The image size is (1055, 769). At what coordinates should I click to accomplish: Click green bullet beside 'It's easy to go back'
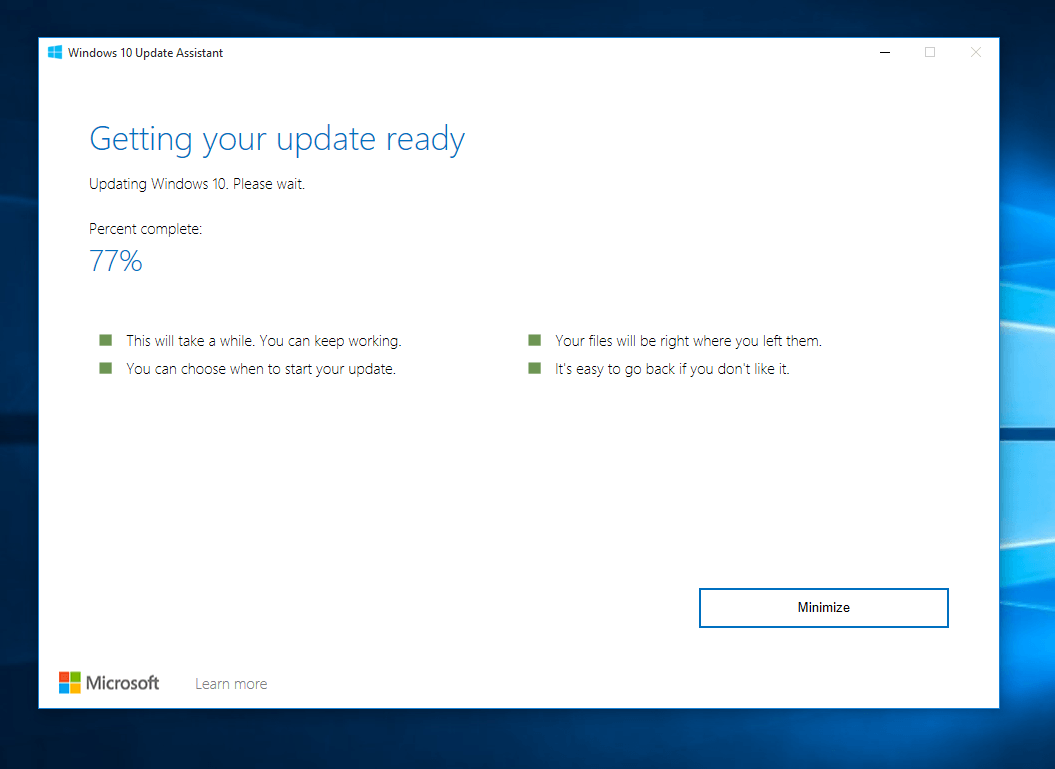535,368
